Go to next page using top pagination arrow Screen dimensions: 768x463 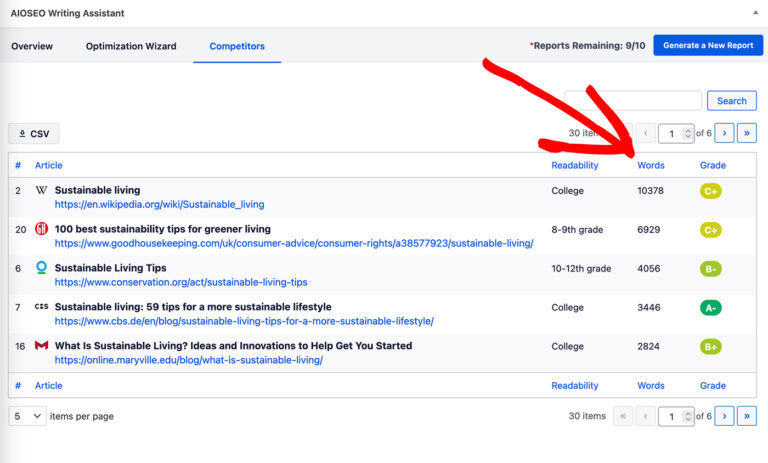pos(725,133)
